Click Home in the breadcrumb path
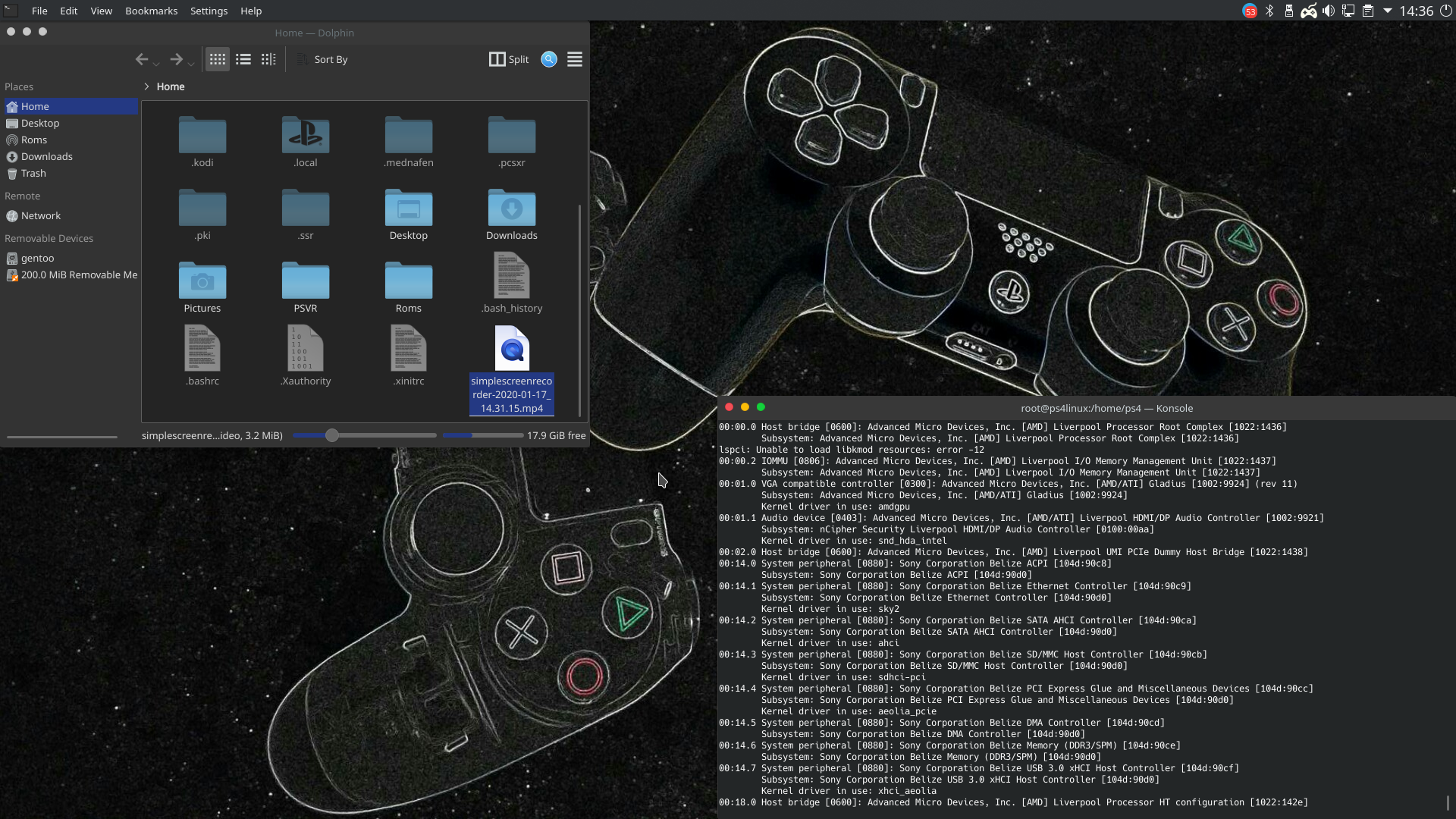The height and width of the screenshot is (819, 1456). click(171, 86)
